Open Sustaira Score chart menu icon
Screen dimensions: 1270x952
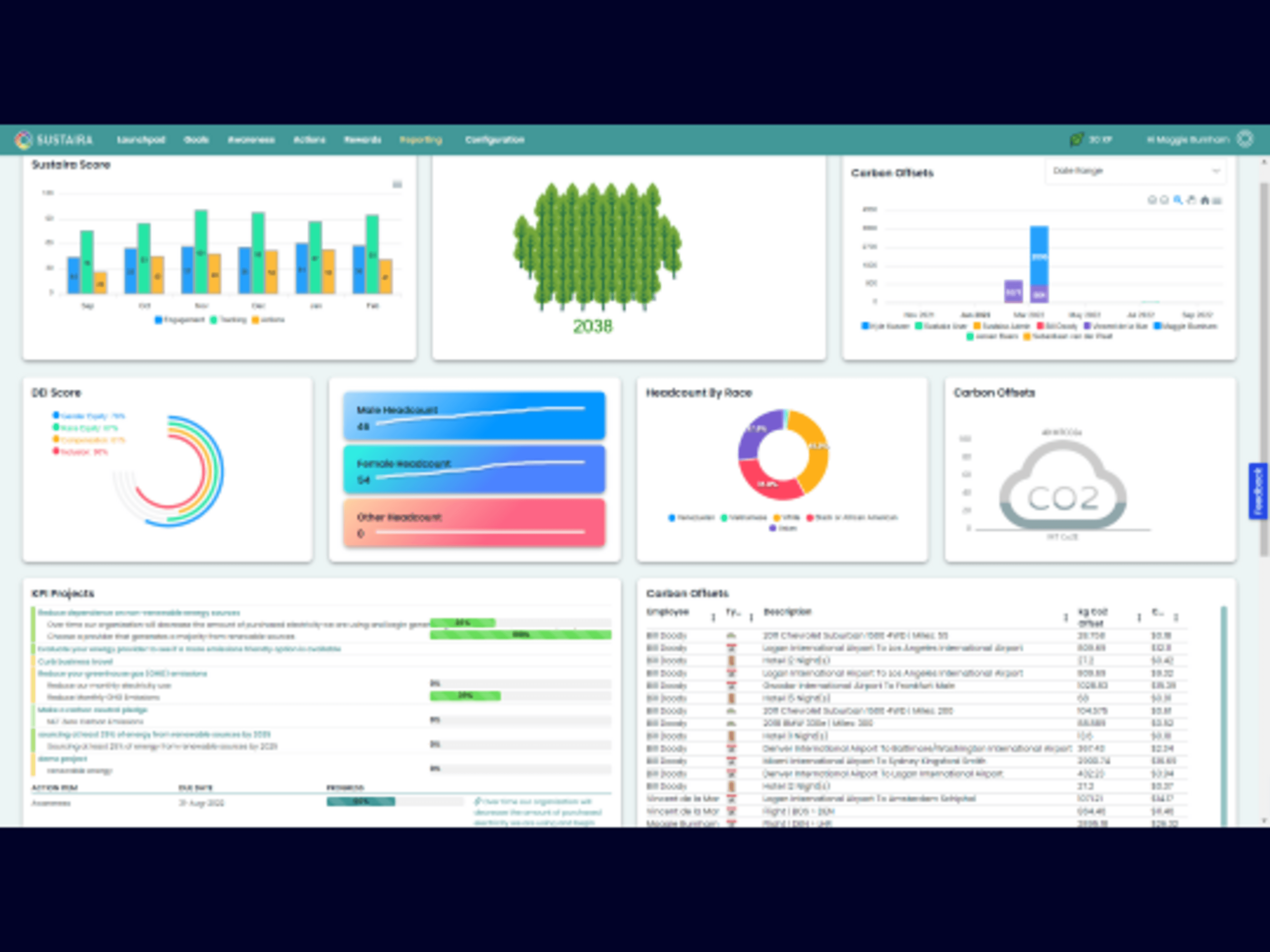pos(397,184)
